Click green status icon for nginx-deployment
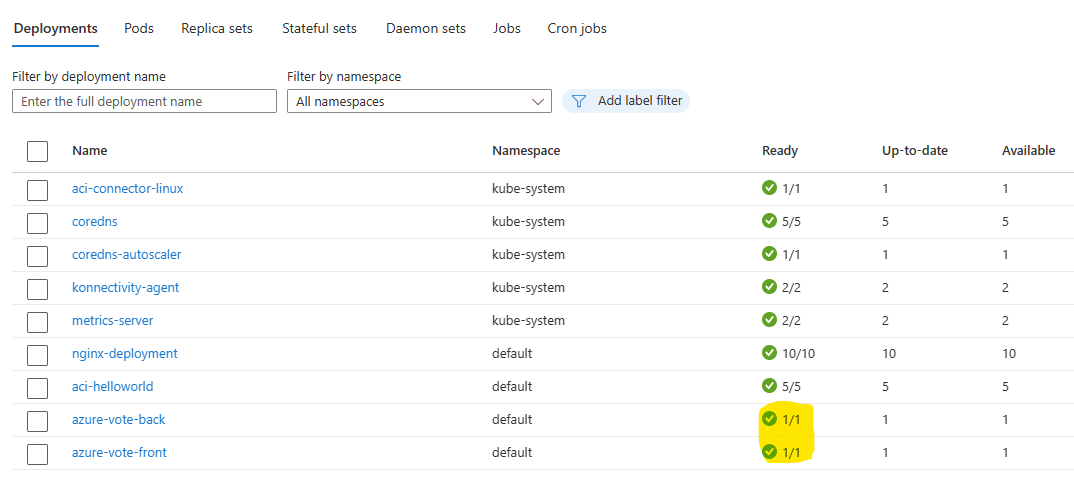This screenshot has width=1074, height=483. tap(769, 353)
